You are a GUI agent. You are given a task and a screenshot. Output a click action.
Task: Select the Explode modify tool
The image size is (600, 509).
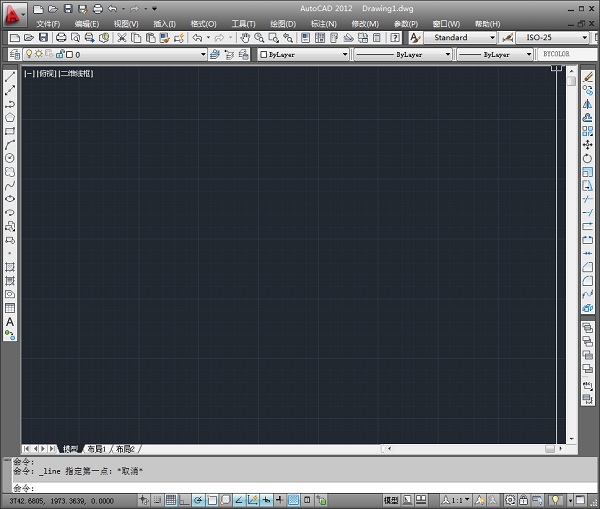coord(587,308)
